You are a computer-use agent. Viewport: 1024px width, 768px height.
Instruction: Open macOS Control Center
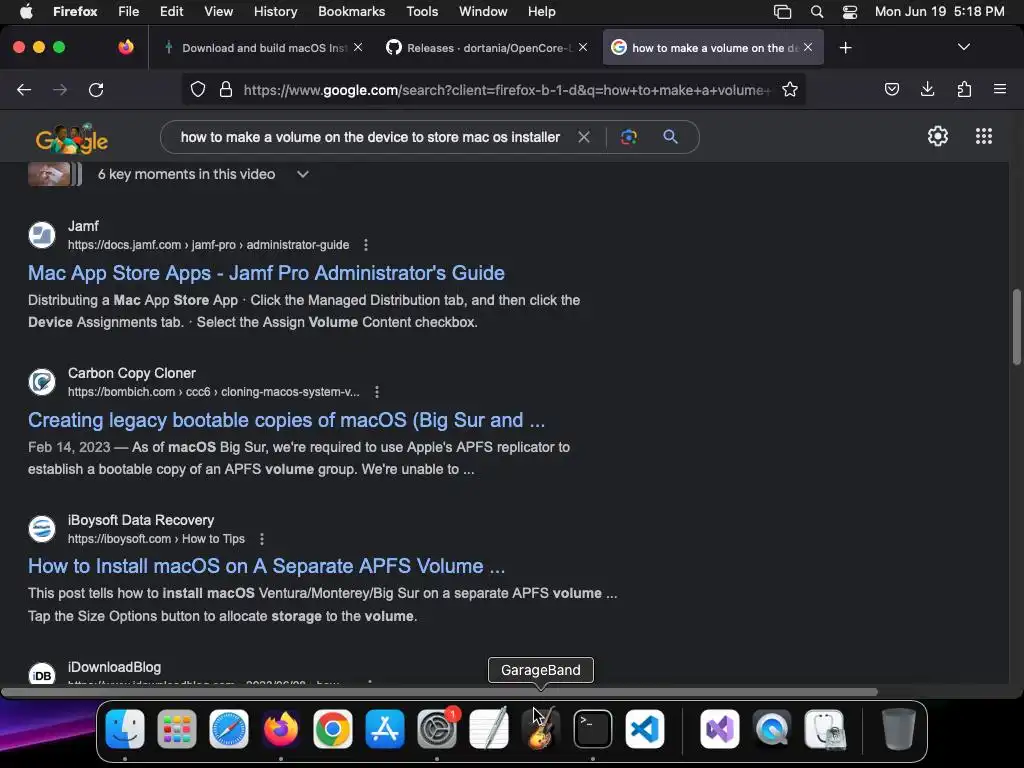point(850,12)
